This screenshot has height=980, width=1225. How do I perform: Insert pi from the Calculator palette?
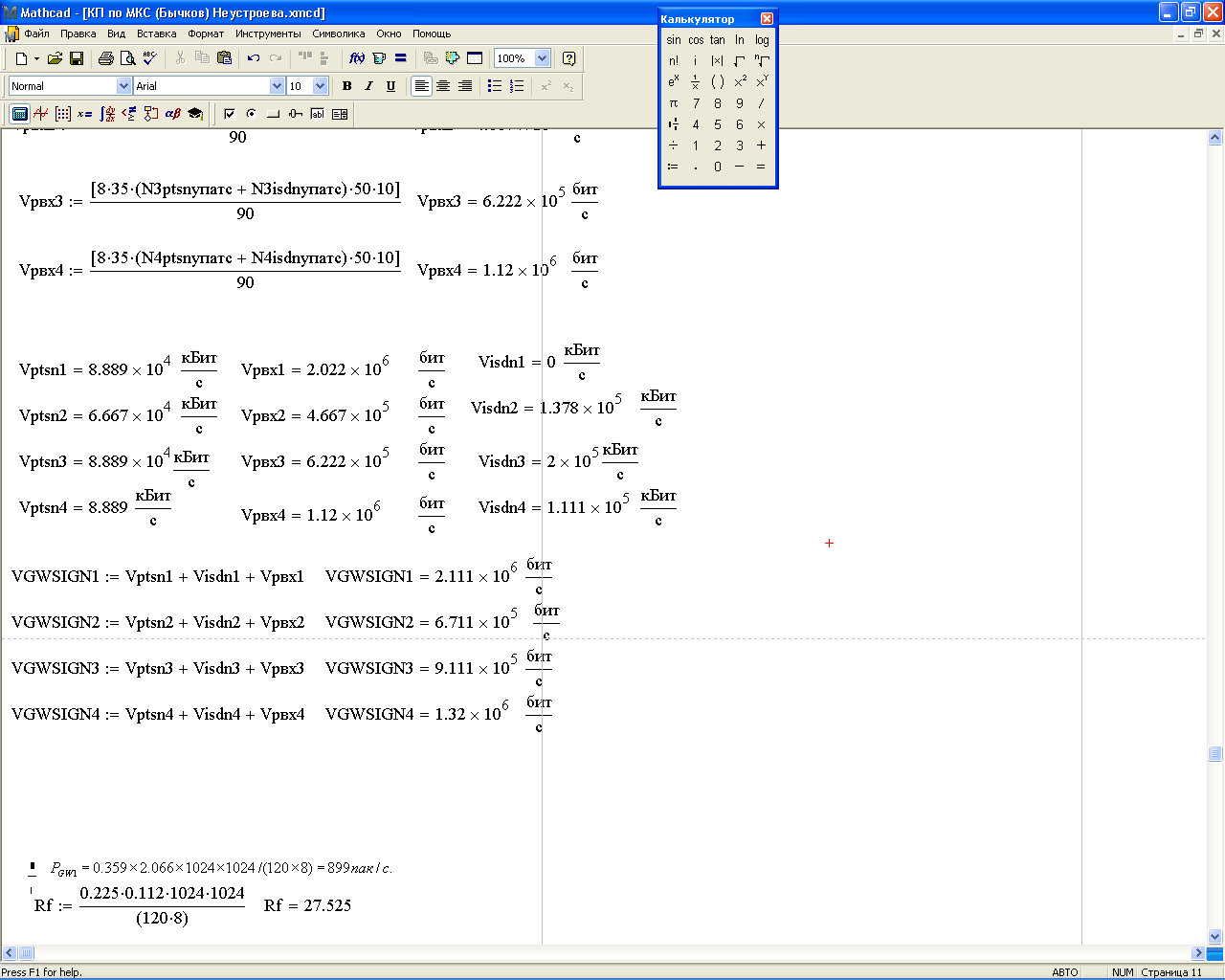pos(674,103)
